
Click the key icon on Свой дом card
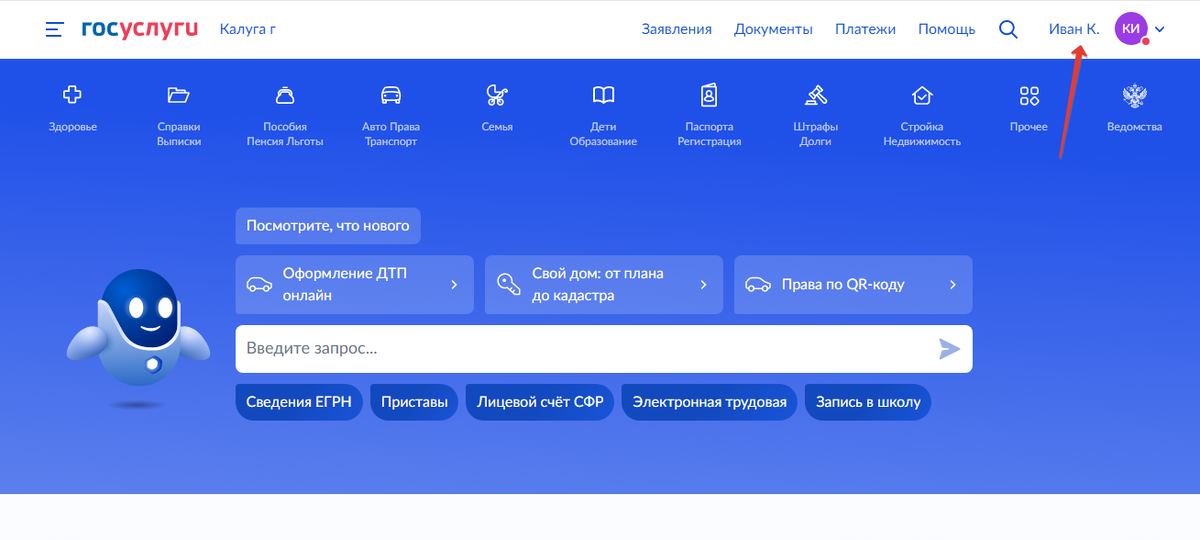(x=509, y=284)
